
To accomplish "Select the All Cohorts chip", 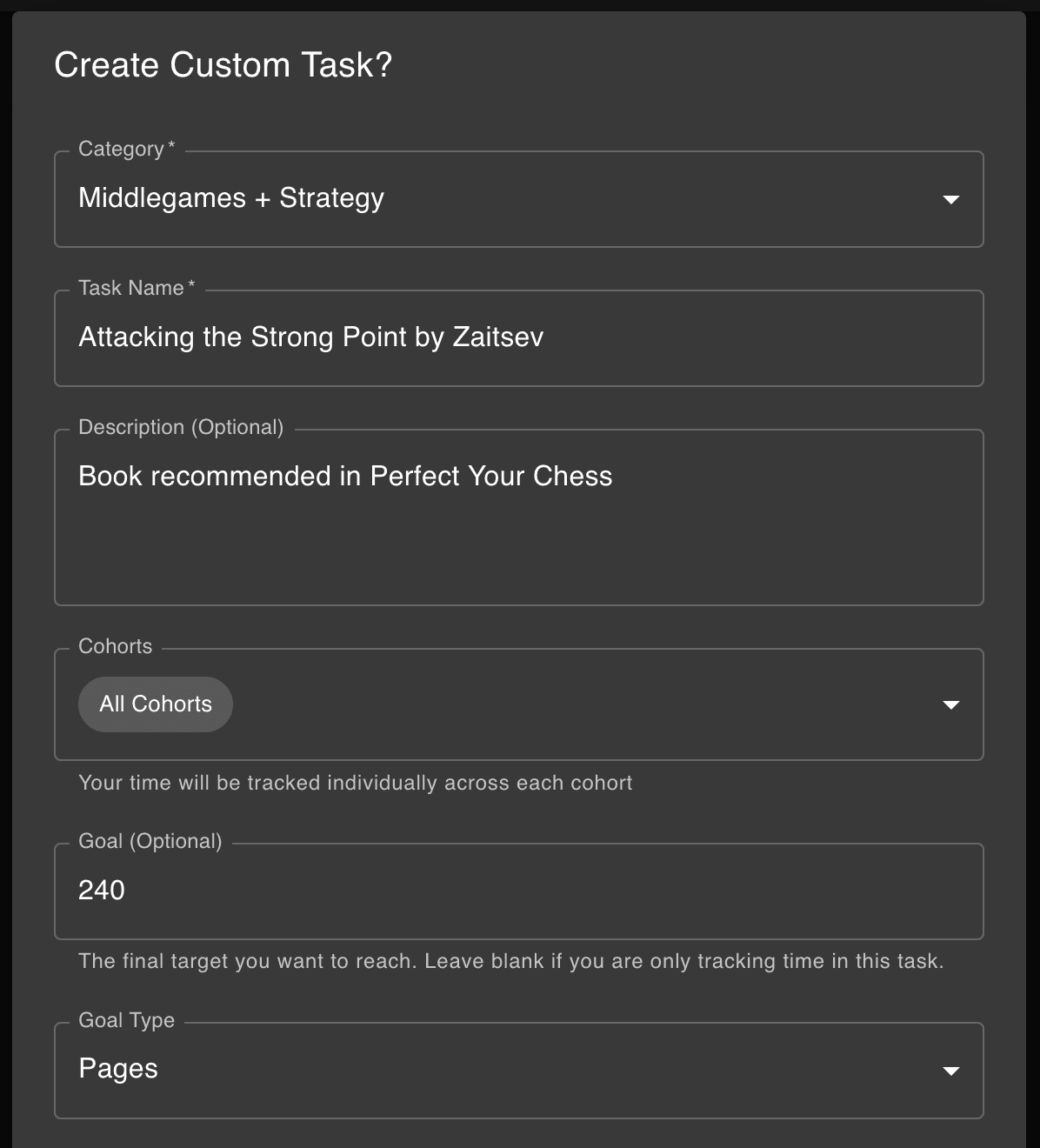I will (156, 704).
